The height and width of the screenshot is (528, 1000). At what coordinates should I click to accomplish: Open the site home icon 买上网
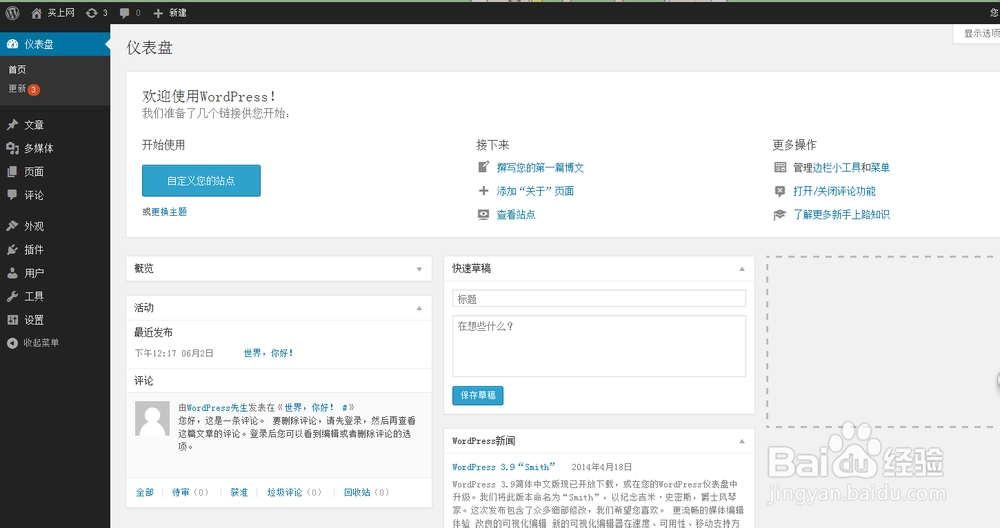point(36,13)
